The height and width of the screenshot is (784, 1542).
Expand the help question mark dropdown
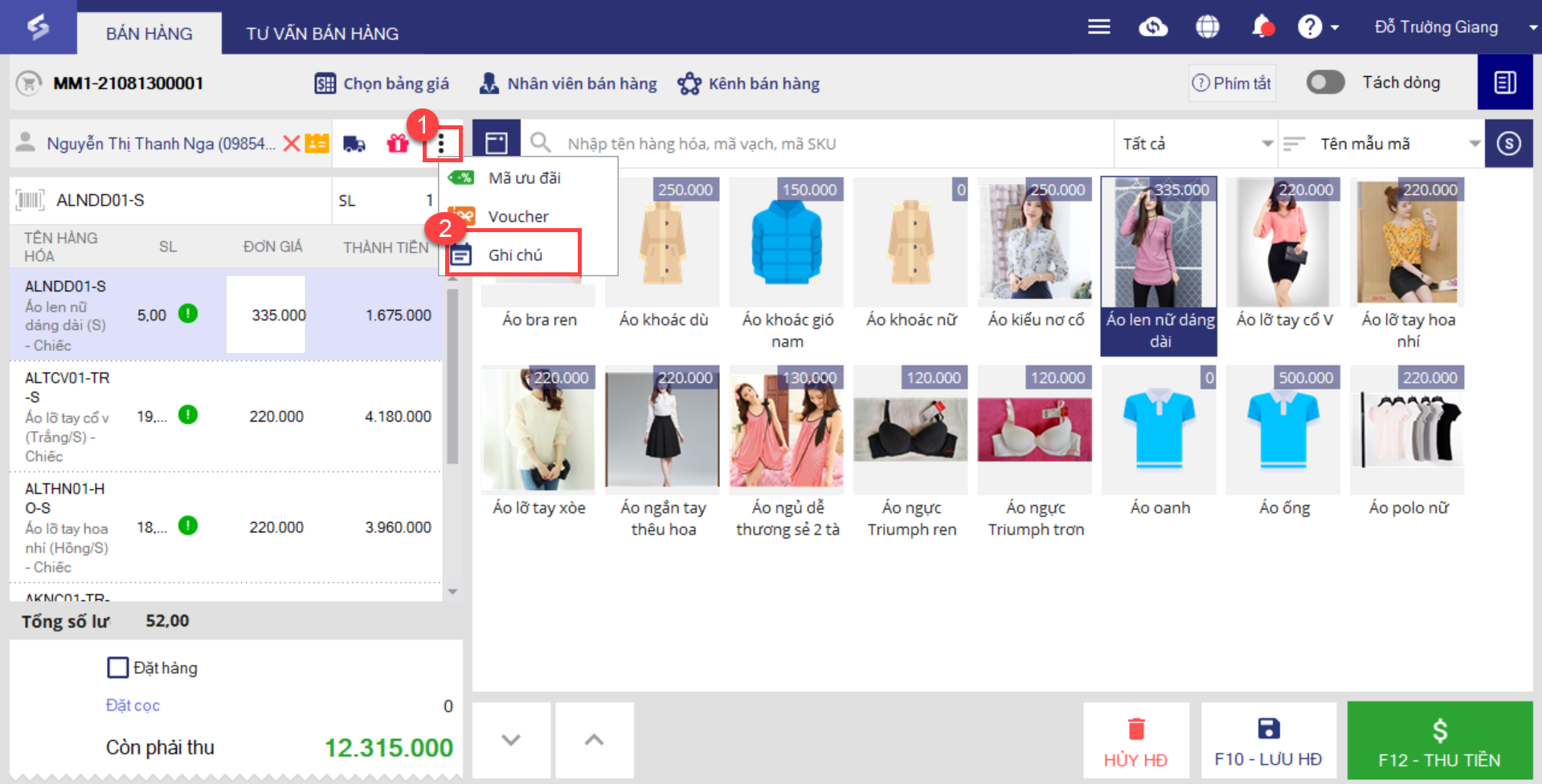(1319, 27)
